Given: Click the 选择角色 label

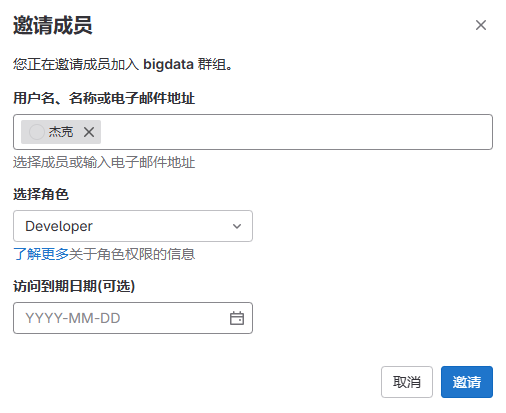Looking at the screenshot, I should (41, 194).
